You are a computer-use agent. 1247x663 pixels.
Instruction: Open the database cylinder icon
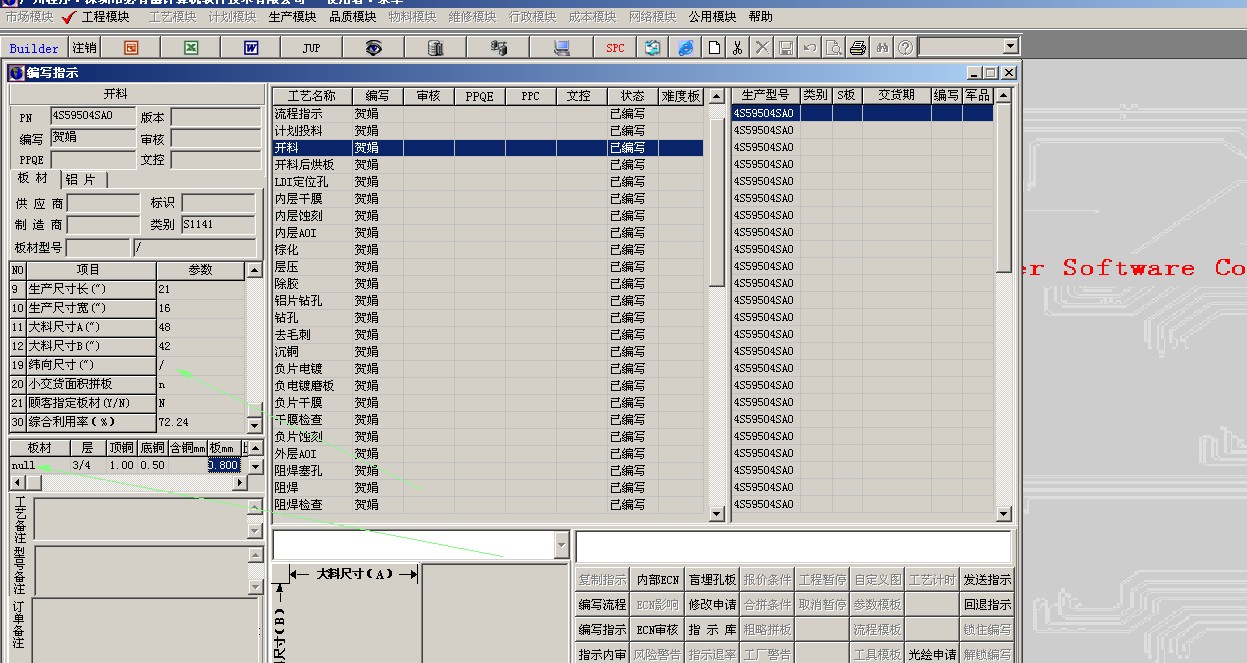tap(435, 47)
